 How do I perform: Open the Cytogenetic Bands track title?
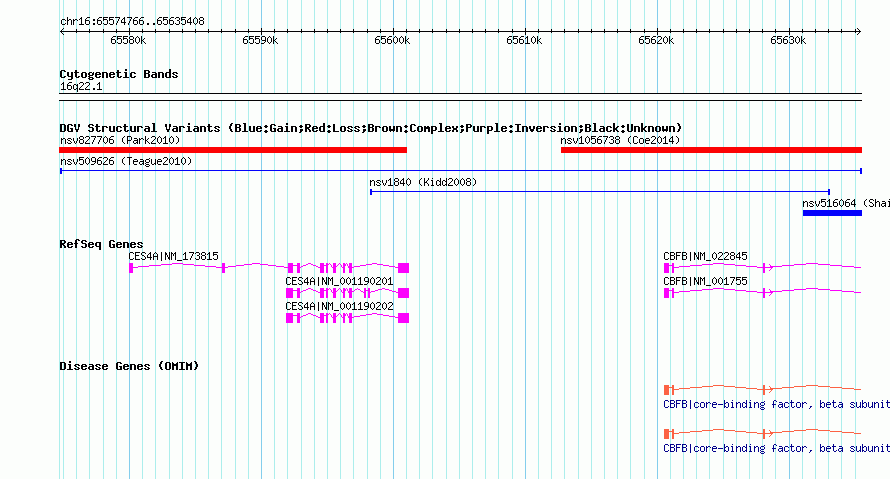tap(119, 74)
